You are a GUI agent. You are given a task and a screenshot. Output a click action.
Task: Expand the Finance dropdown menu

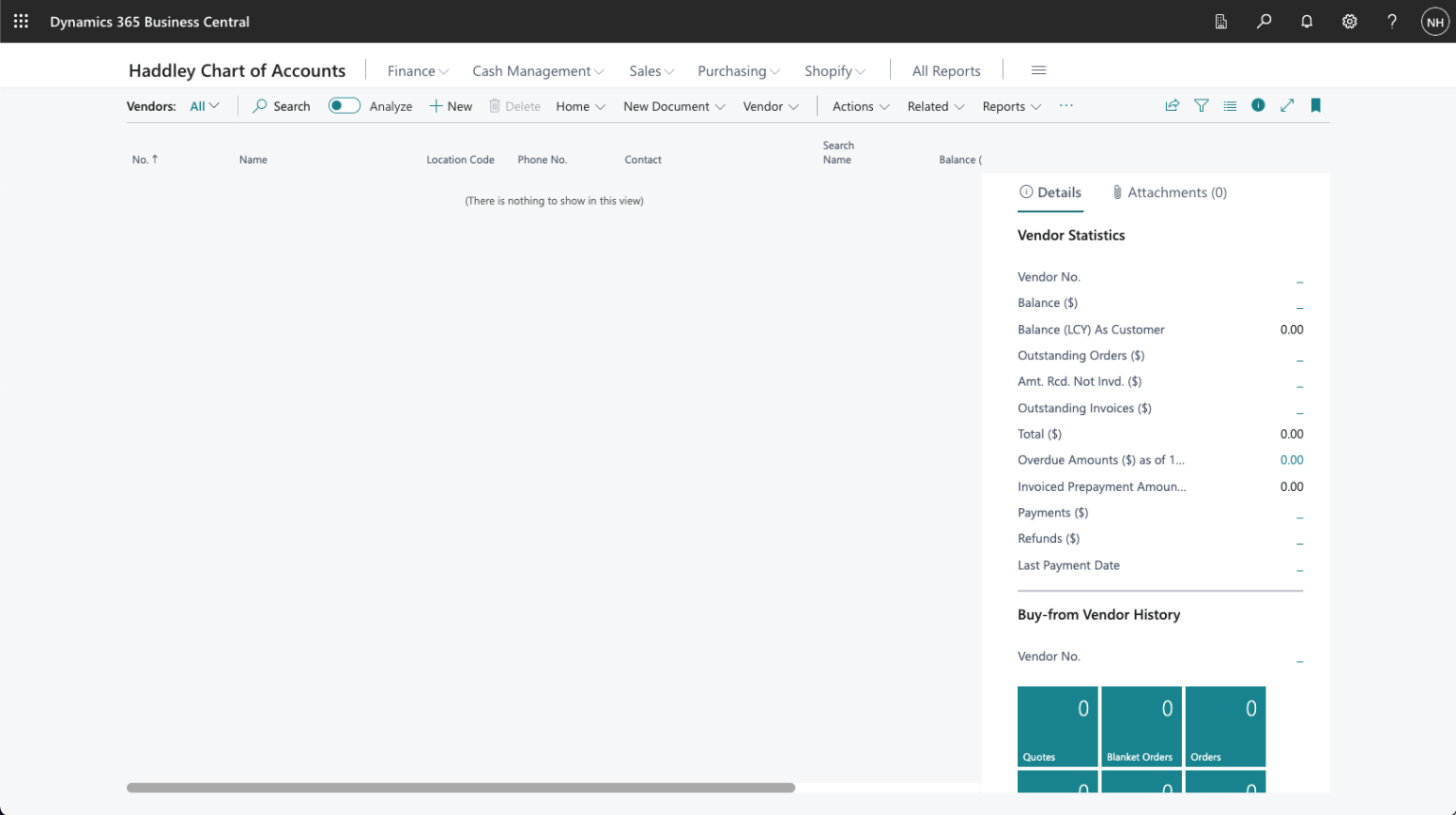[417, 71]
